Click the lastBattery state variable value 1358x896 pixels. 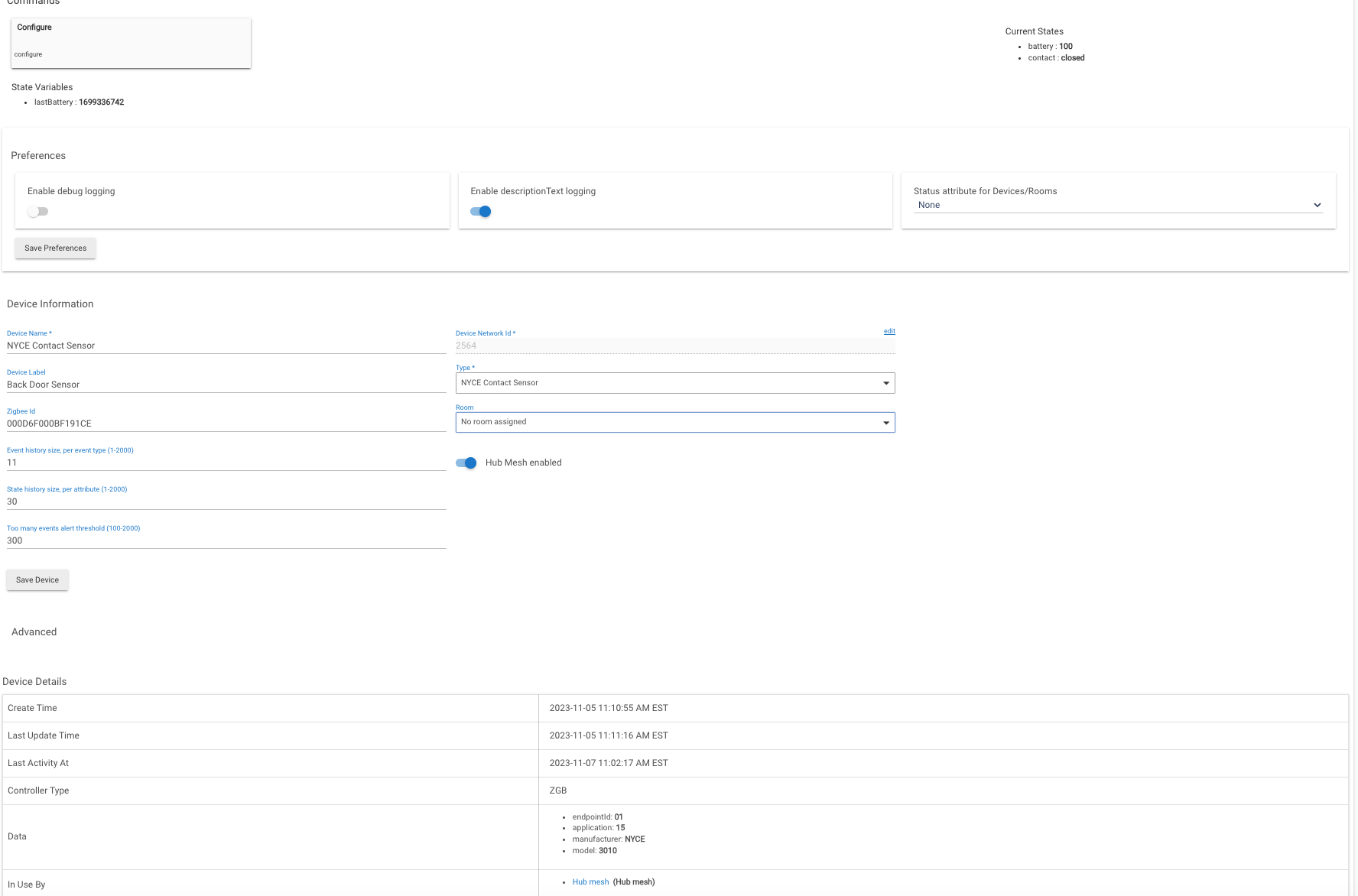click(x=101, y=102)
